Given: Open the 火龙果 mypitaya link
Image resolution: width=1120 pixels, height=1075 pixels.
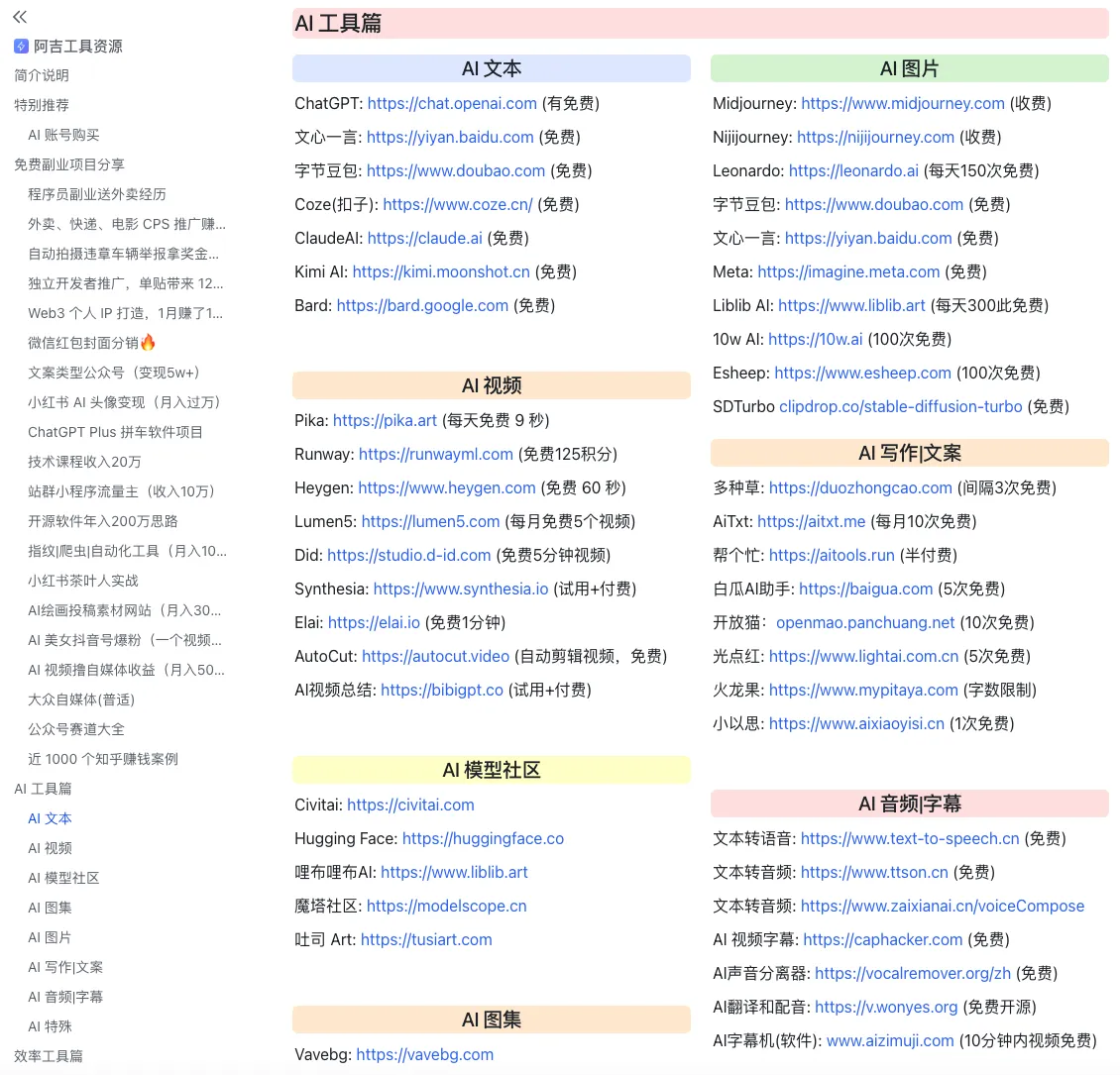Looking at the screenshot, I should tap(863, 691).
